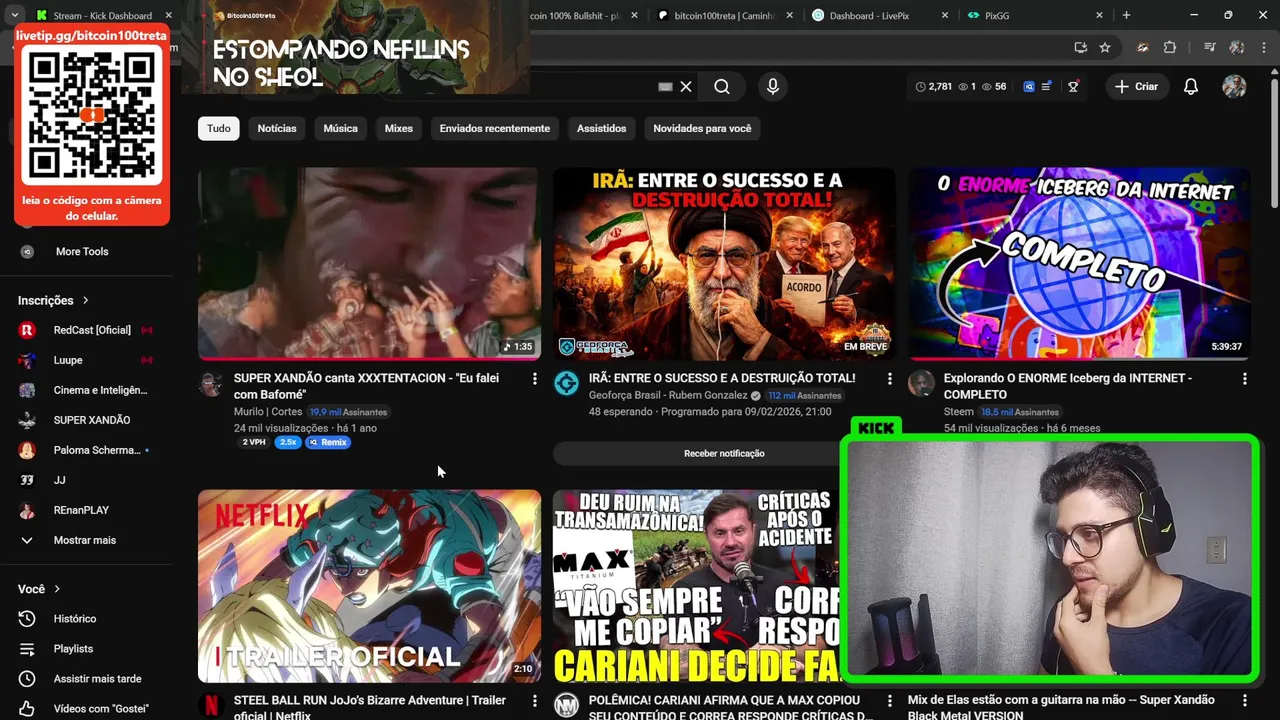Select the Assistidos filter chip
The width and height of the screenshot is (1280, 720).
coord(601,128)
